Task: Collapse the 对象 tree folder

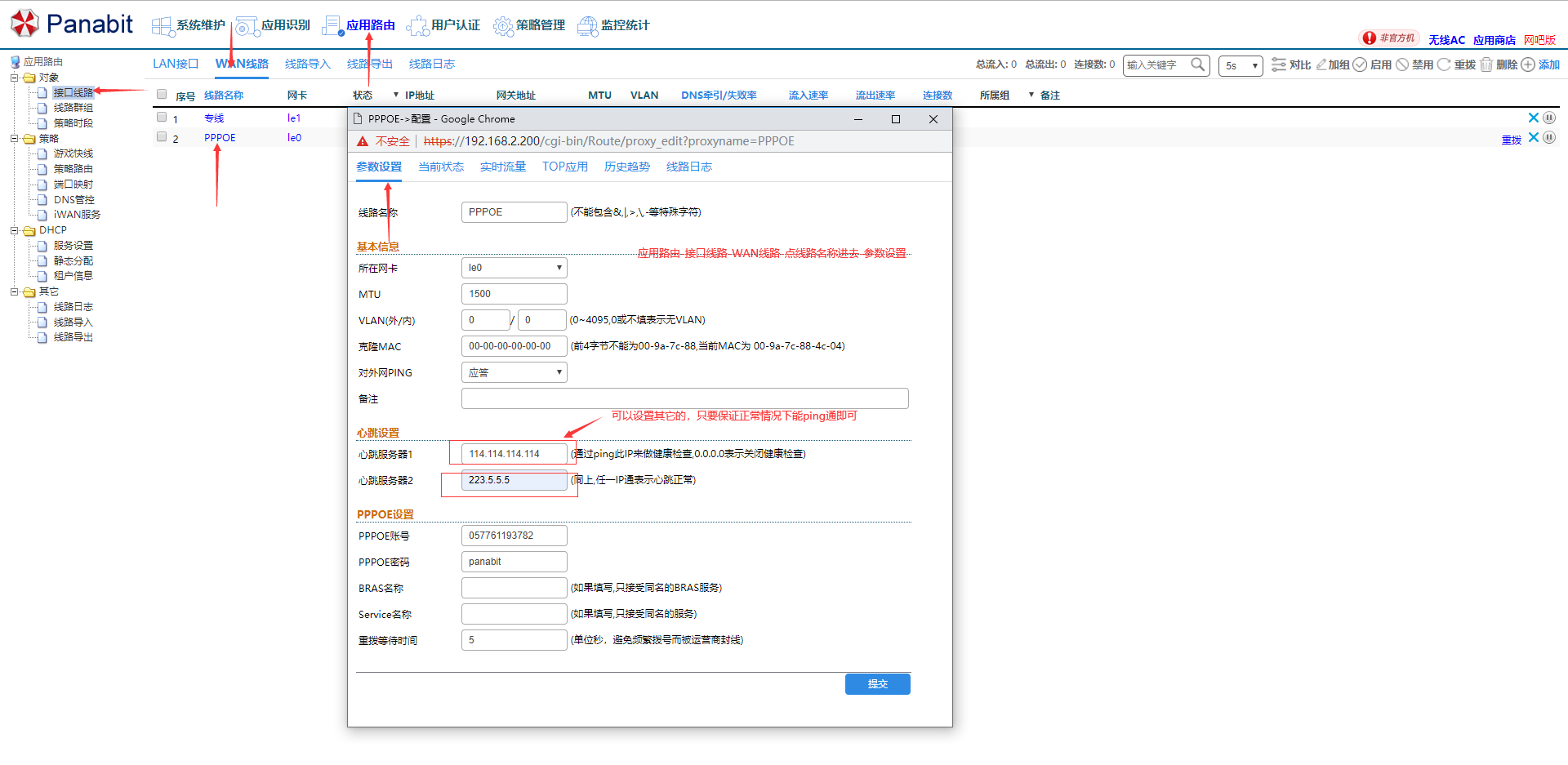Action: click(14, 78)
